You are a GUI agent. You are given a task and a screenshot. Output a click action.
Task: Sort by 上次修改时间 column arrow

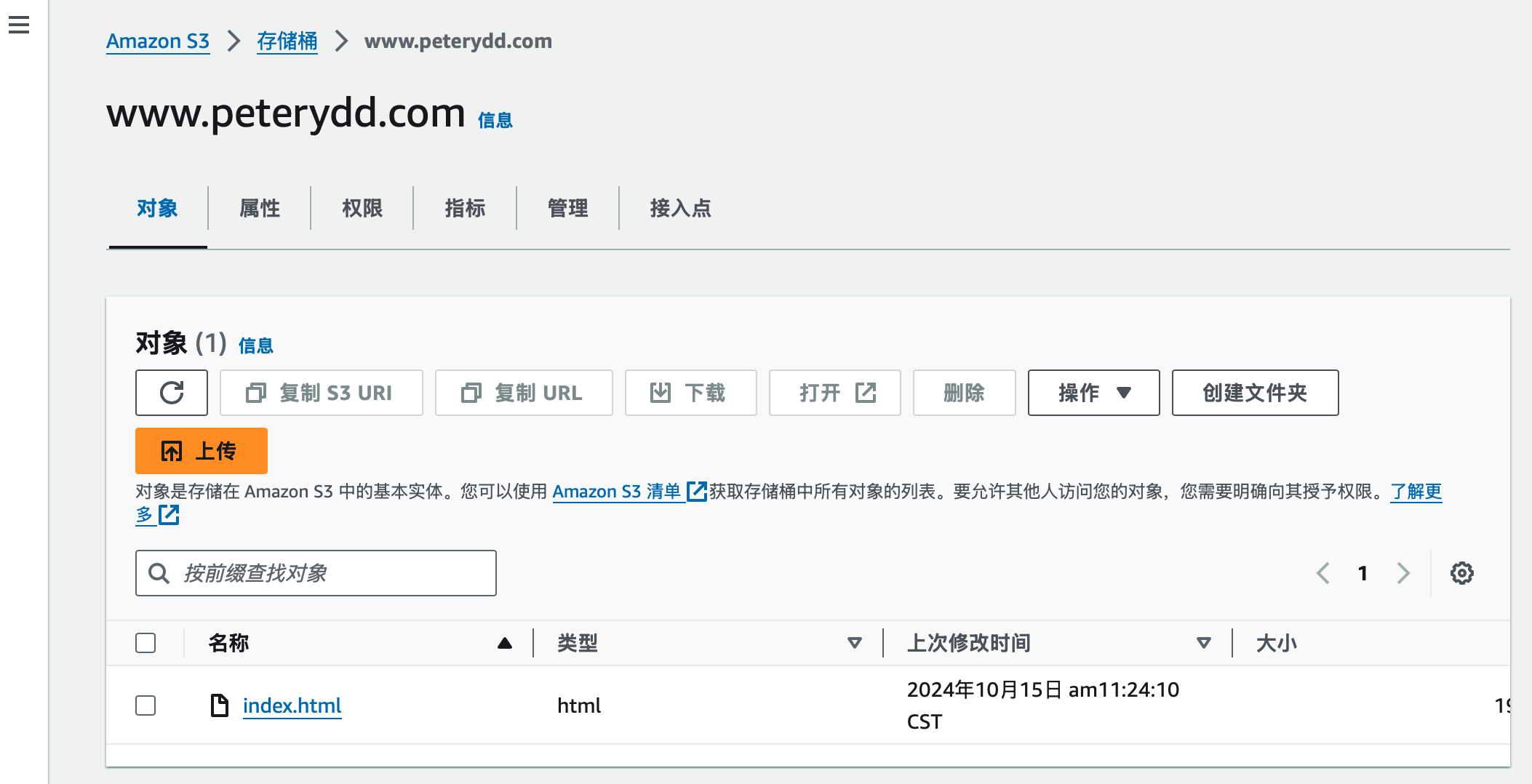coord(1204,643)
